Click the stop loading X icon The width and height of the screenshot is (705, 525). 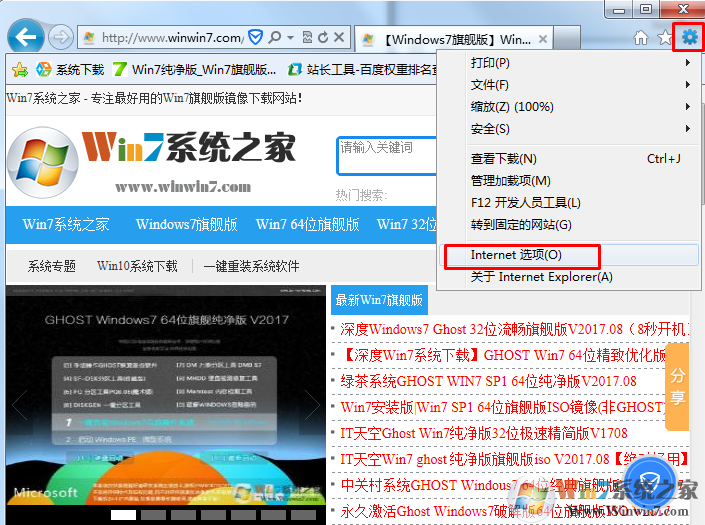(339, 37)
